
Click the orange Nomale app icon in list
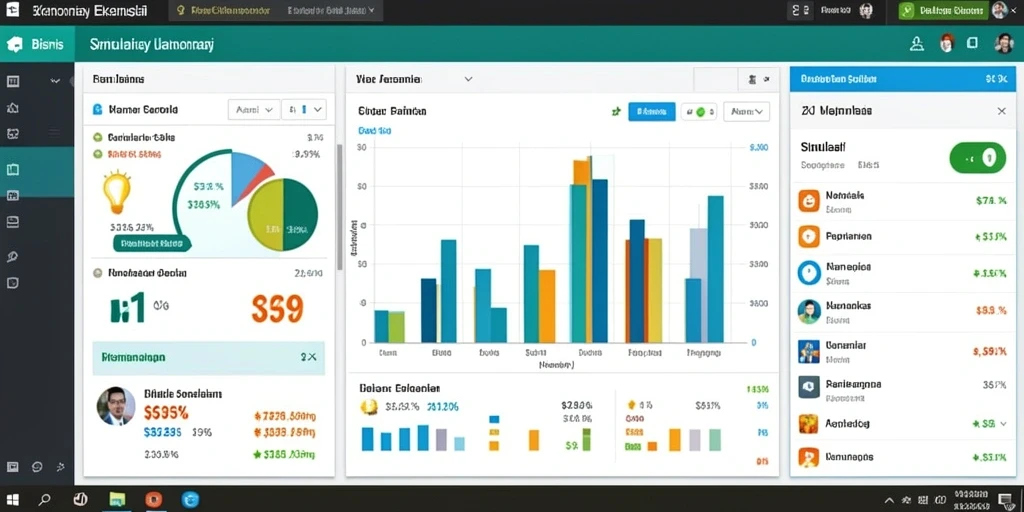point(808,201)
